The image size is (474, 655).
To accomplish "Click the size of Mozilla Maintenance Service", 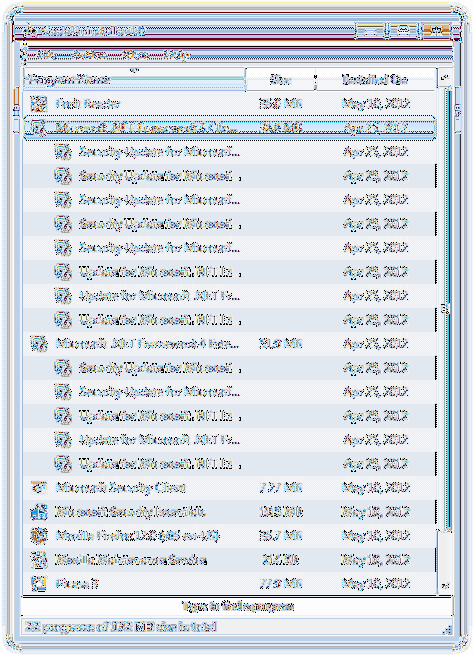I will point(280,560).
